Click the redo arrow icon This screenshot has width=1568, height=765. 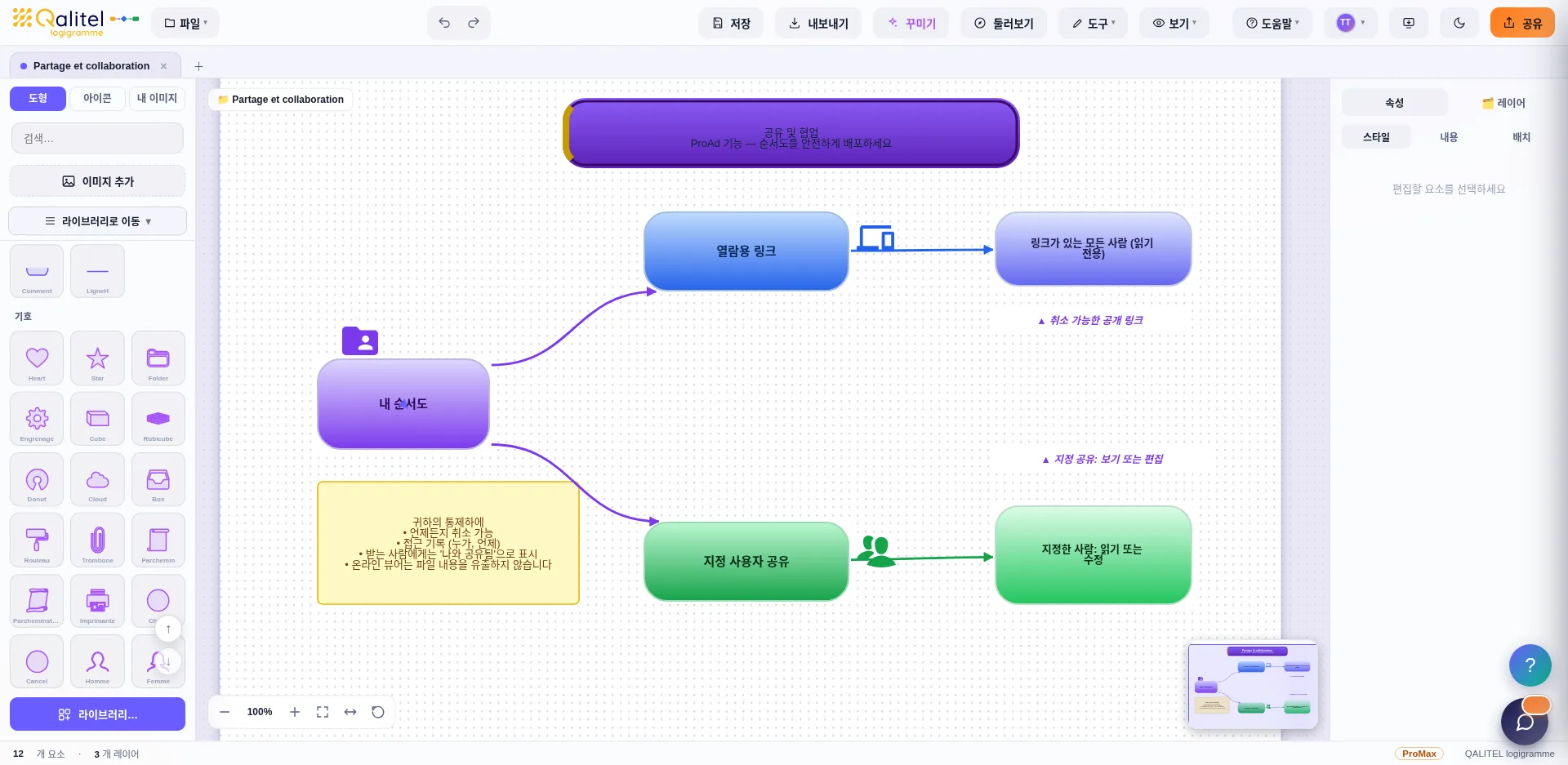474,23
